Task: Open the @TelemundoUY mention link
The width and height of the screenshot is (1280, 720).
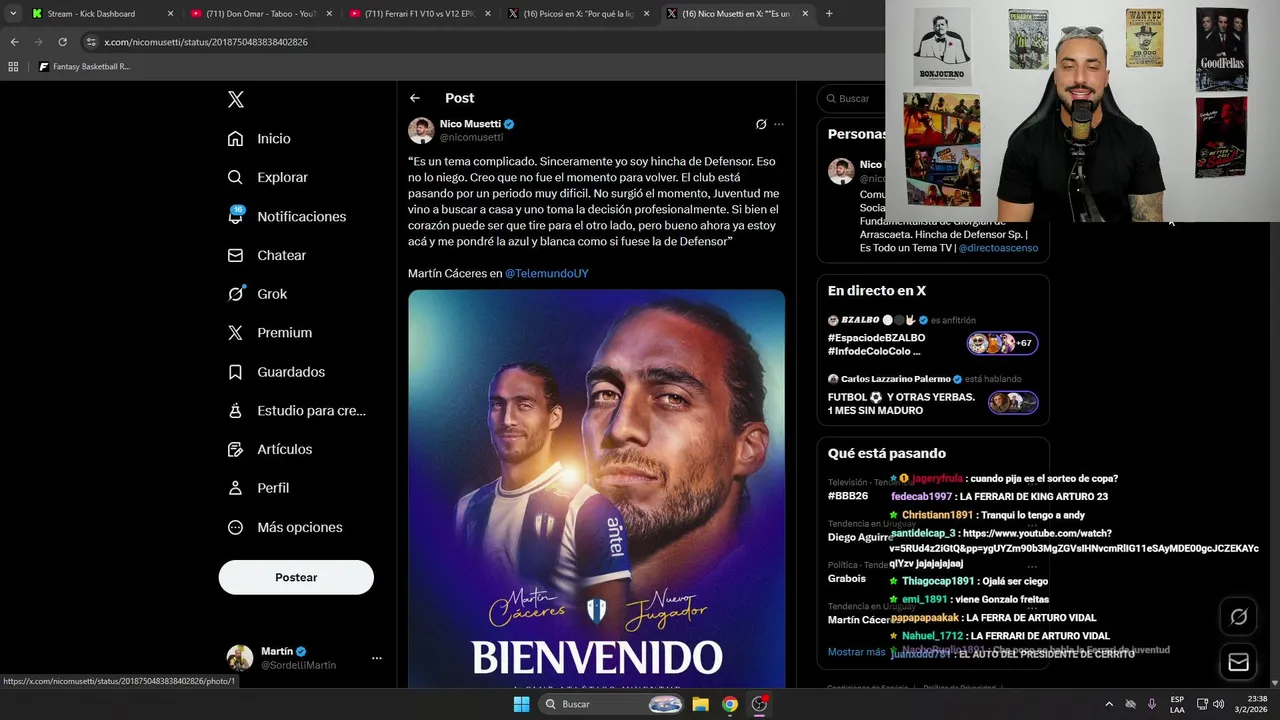Action: (x=547, y=273)
